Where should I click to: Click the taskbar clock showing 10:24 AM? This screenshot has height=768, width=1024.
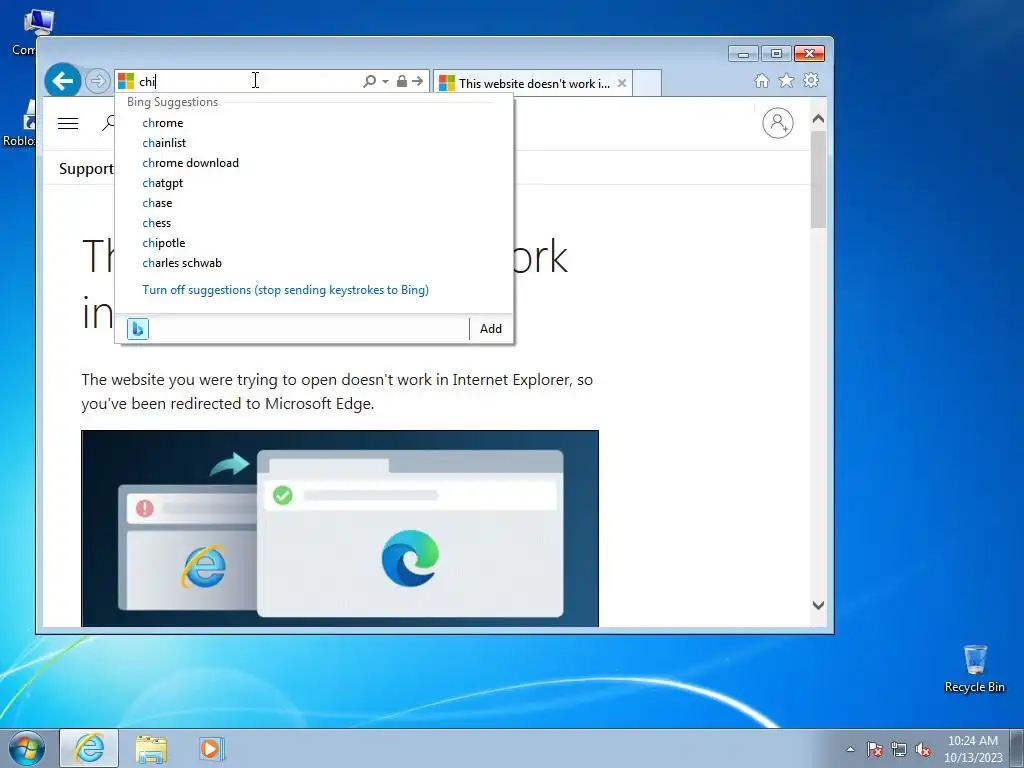point(973,749)
